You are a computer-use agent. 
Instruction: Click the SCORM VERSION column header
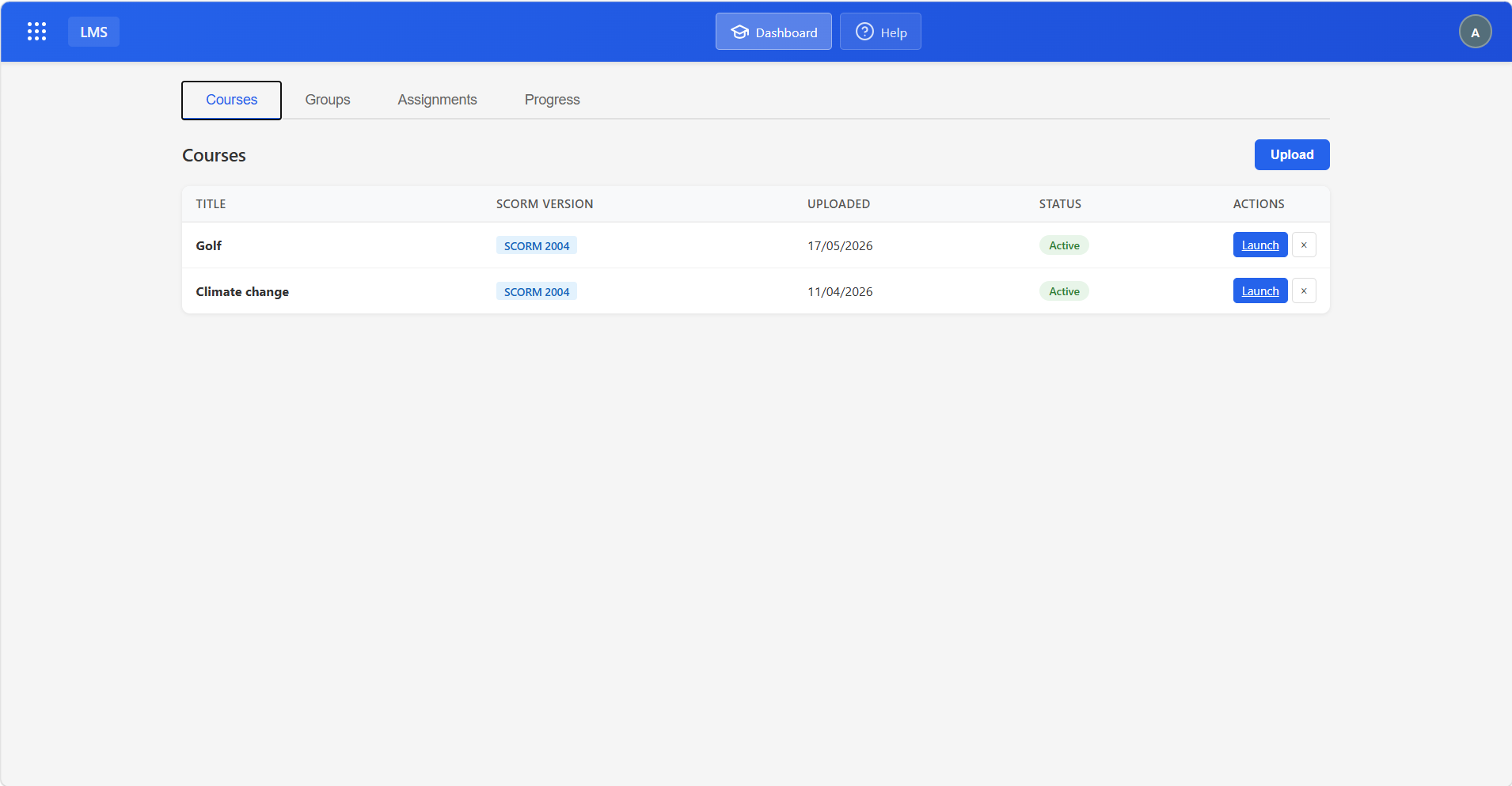click(544, 203)
